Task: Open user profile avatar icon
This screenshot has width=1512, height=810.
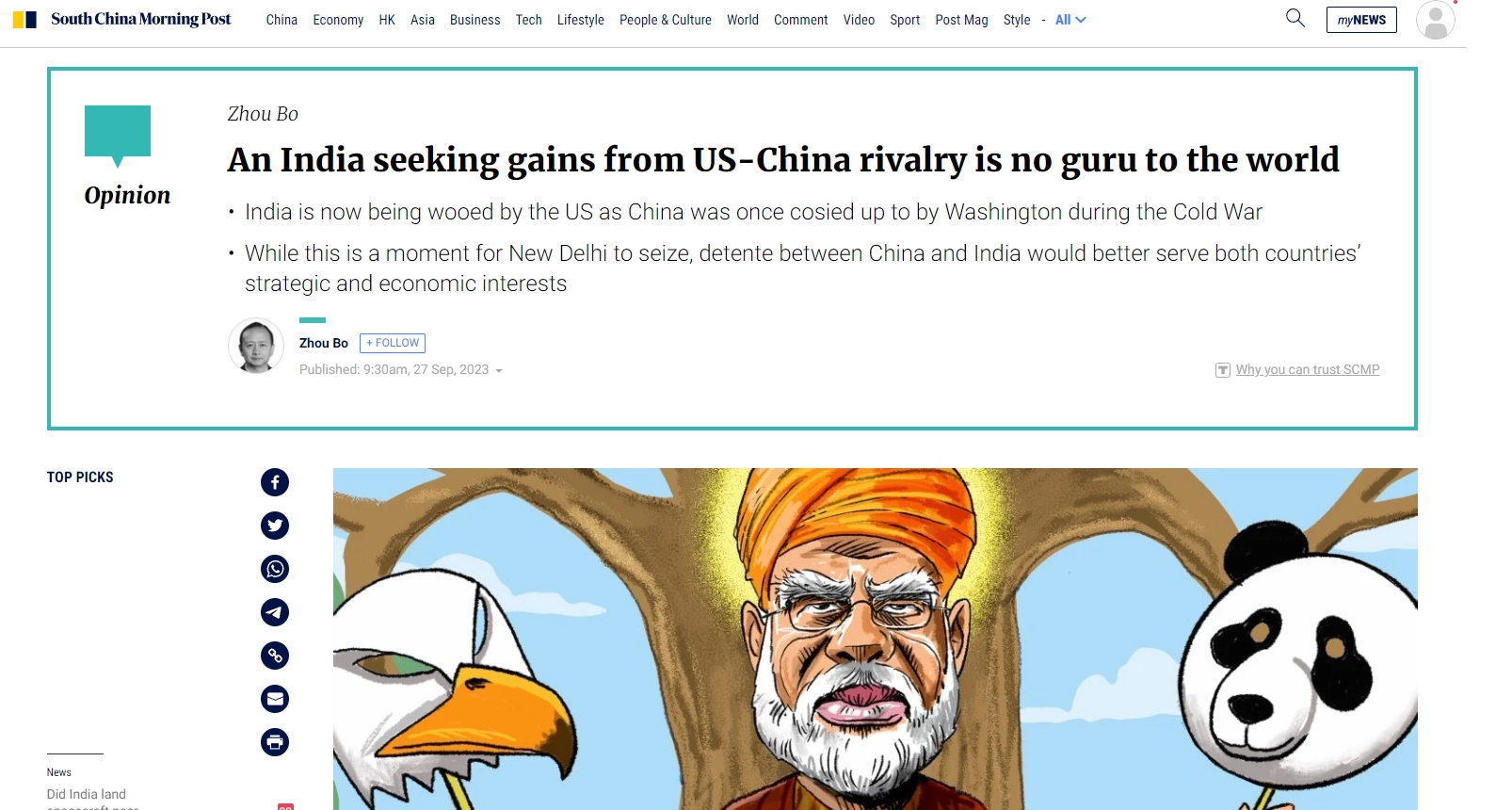Action: click(1435, 20)
